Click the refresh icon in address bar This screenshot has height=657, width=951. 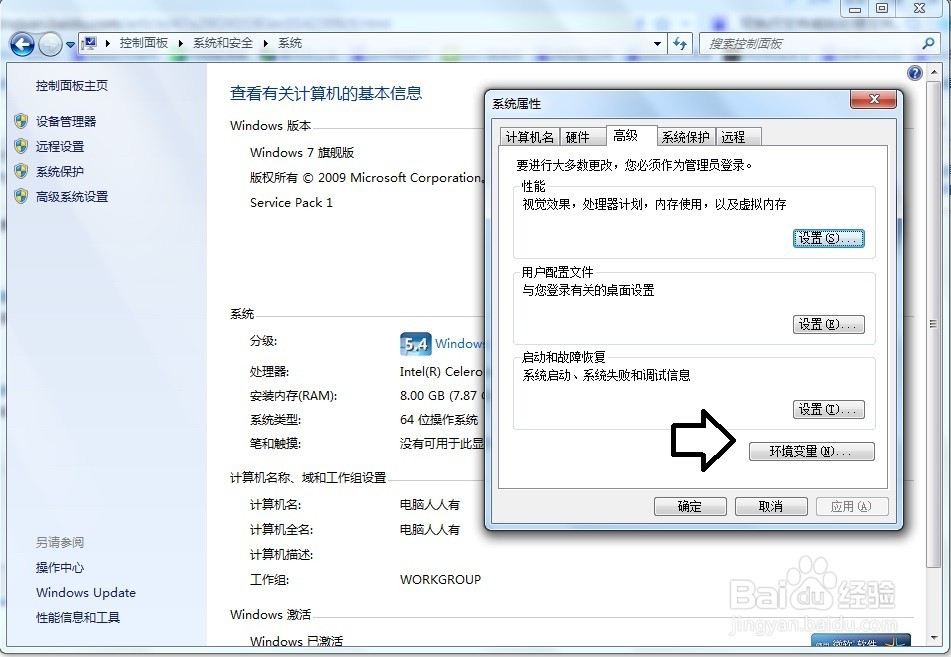click(680, 43)
